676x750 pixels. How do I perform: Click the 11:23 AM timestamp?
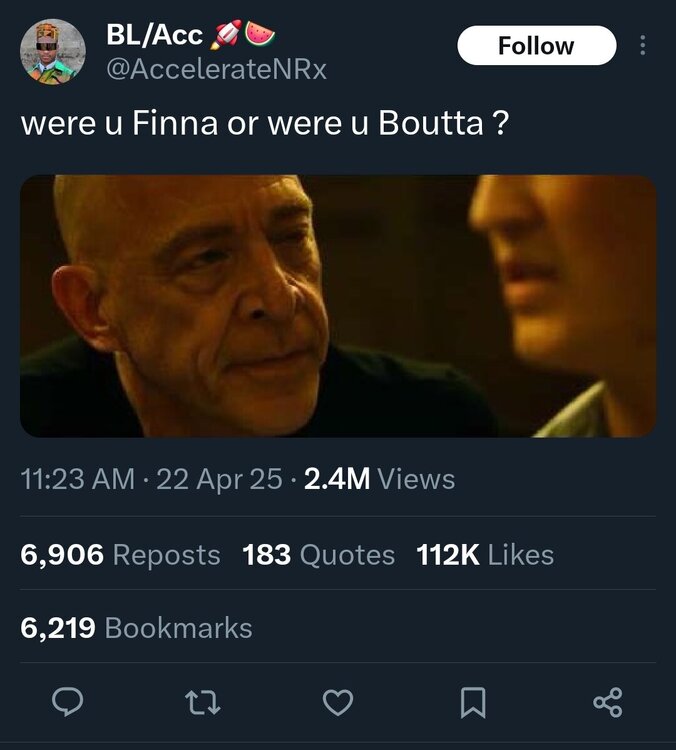coord(77,479)
